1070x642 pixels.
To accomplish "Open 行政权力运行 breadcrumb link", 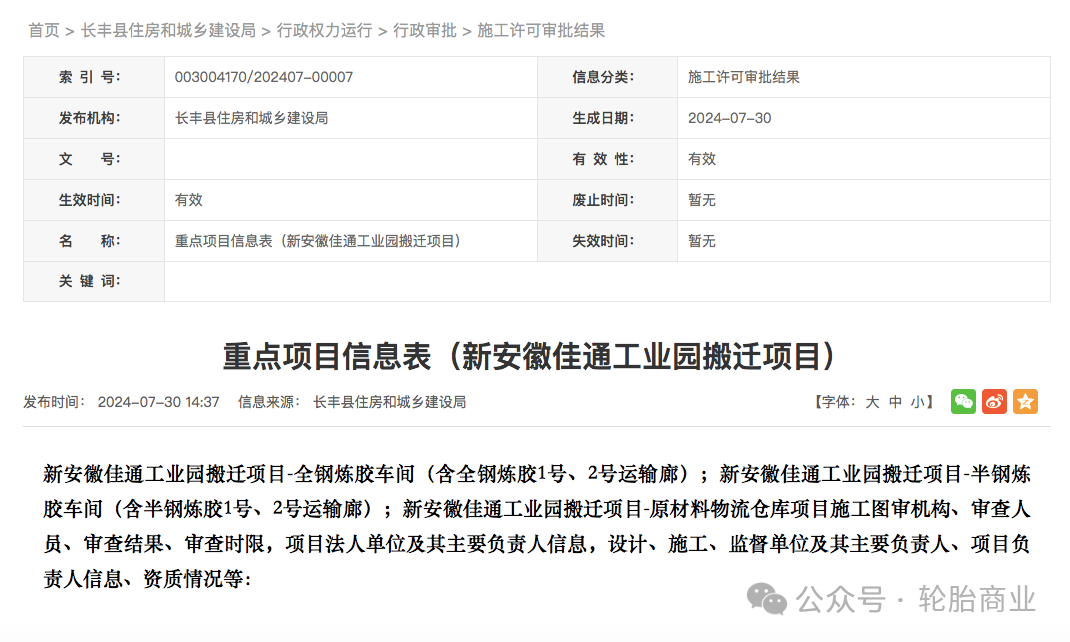I will [325, 31].
